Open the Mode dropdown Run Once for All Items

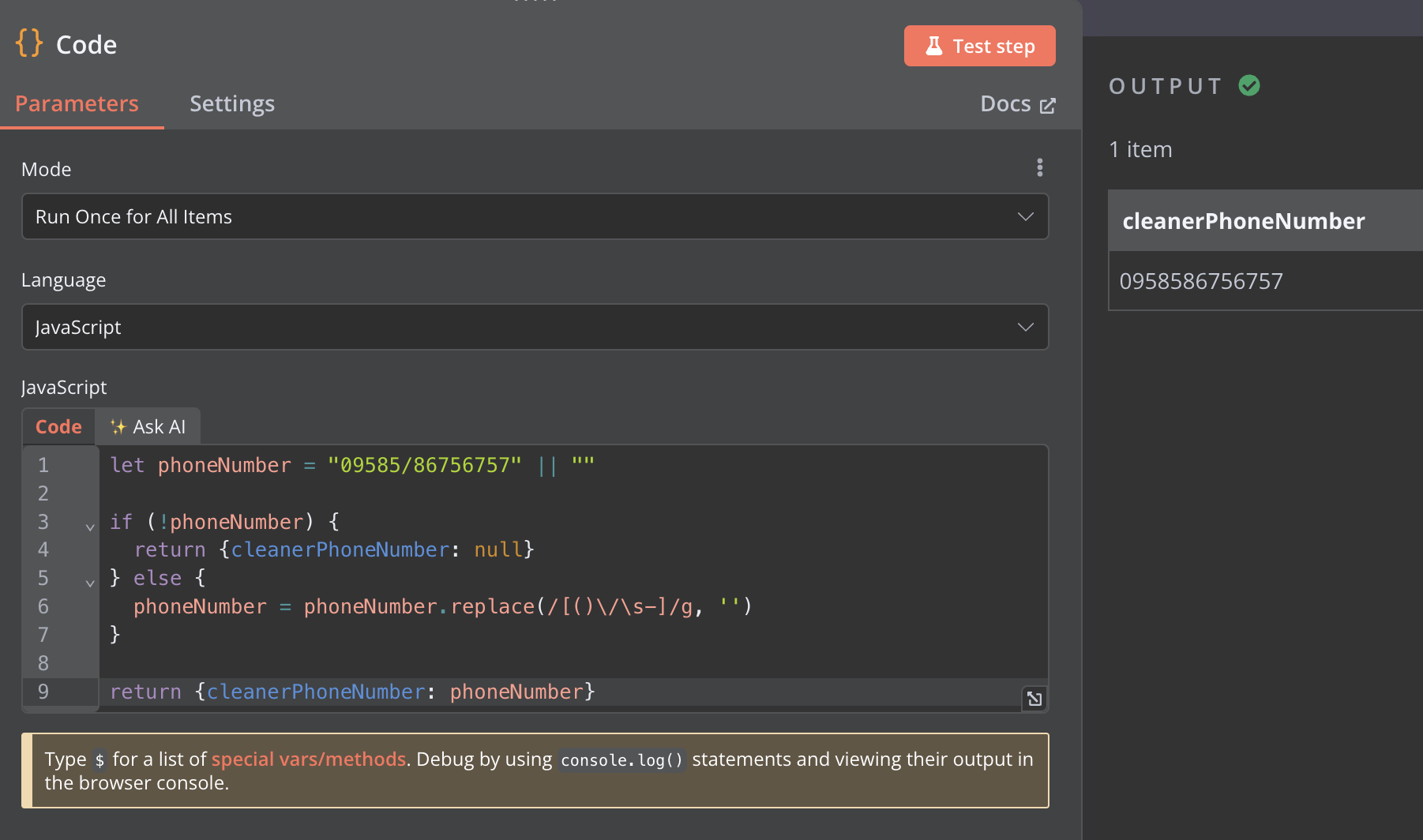[535, 216]
